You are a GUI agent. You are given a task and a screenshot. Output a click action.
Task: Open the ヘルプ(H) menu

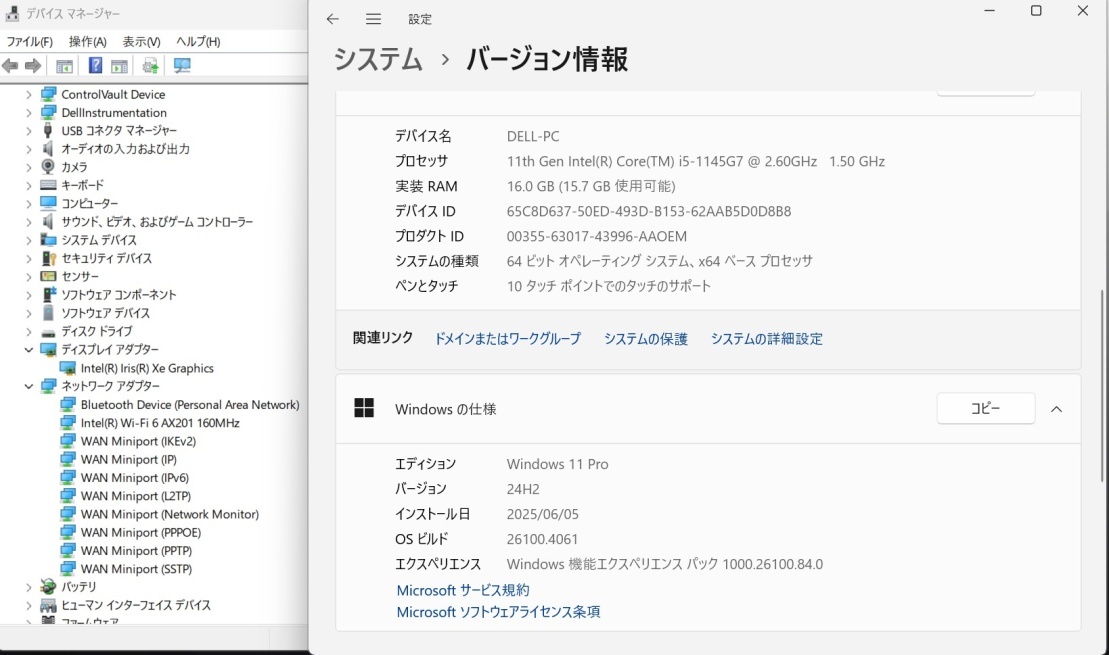tap(198, 42)
